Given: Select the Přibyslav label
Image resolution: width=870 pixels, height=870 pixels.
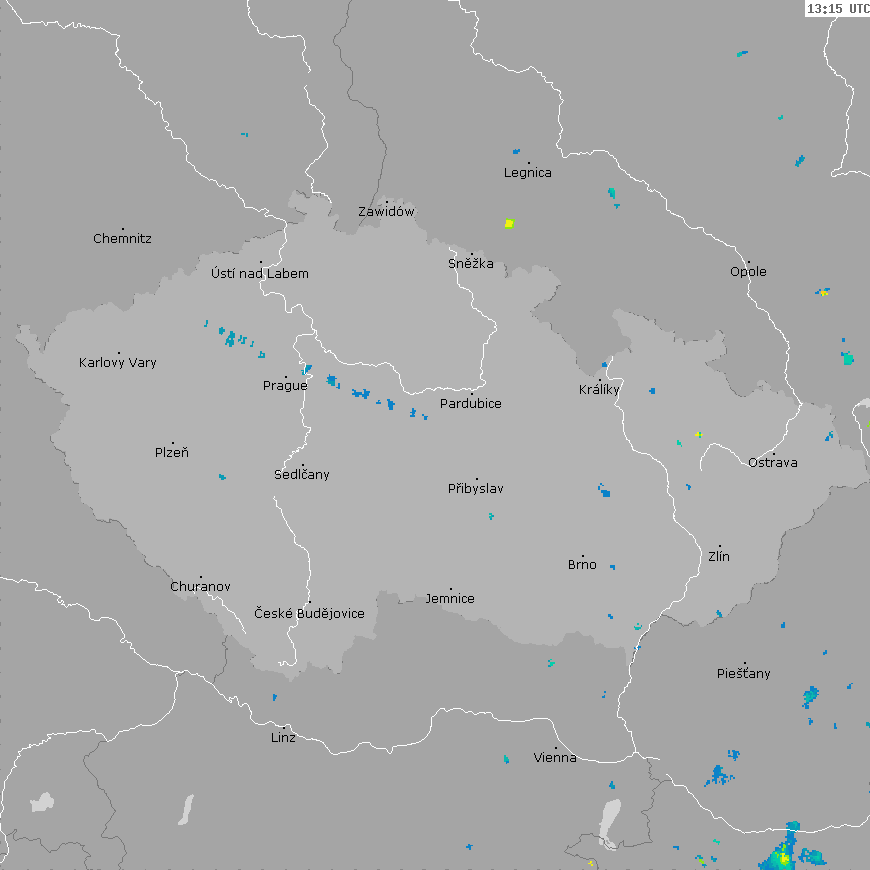Looking at the screenshot, I should pos(476,489).
